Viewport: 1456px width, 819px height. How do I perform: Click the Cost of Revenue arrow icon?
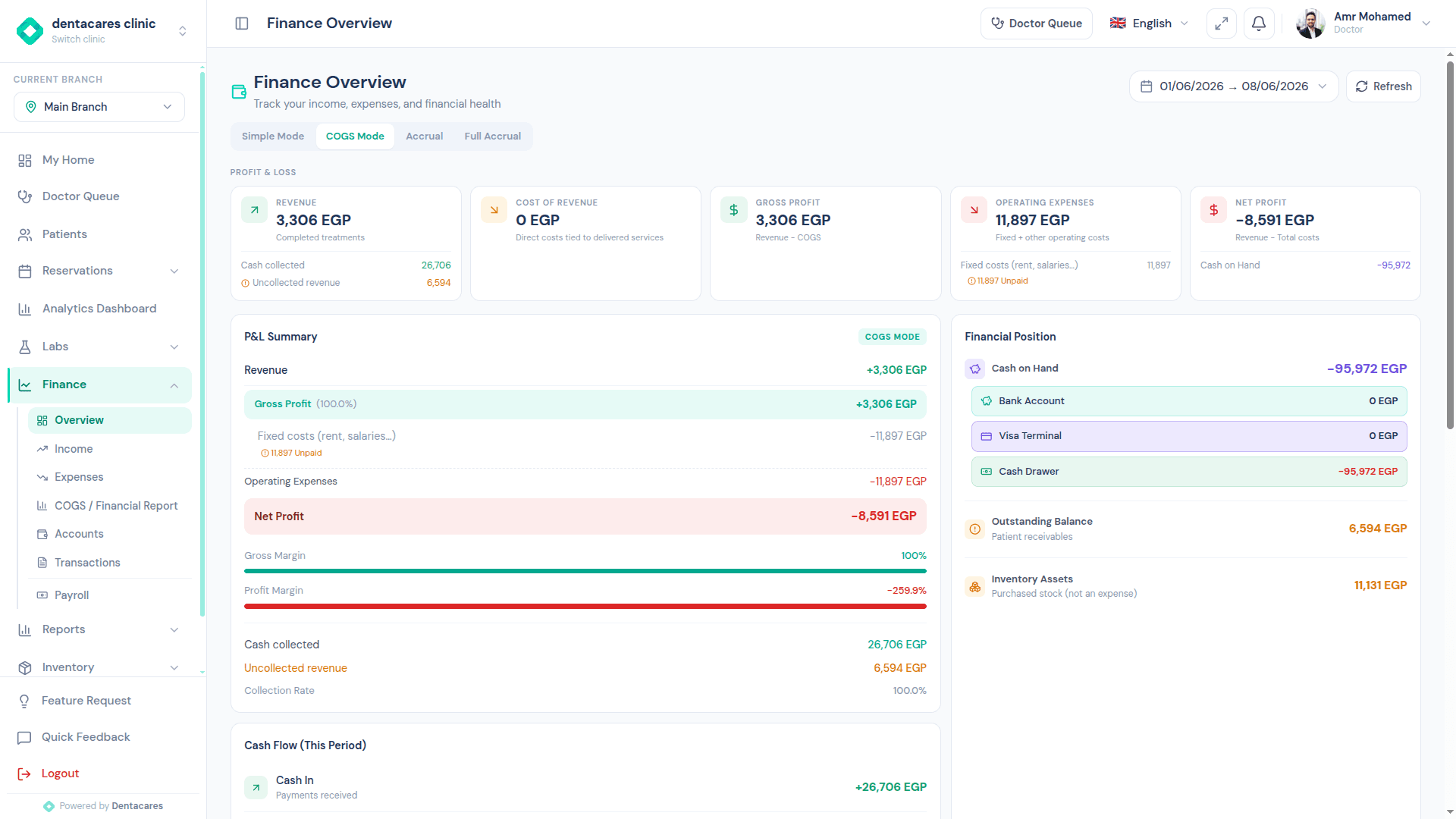pyautogui.click(x=494, y=210)
